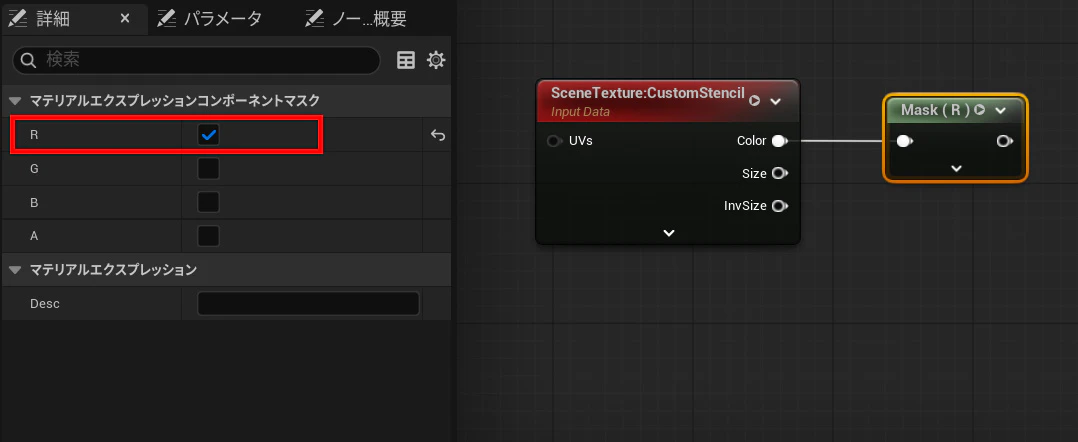Click the UVs input pin
Screen dimensions: 1078x442
tap(554, 141)
